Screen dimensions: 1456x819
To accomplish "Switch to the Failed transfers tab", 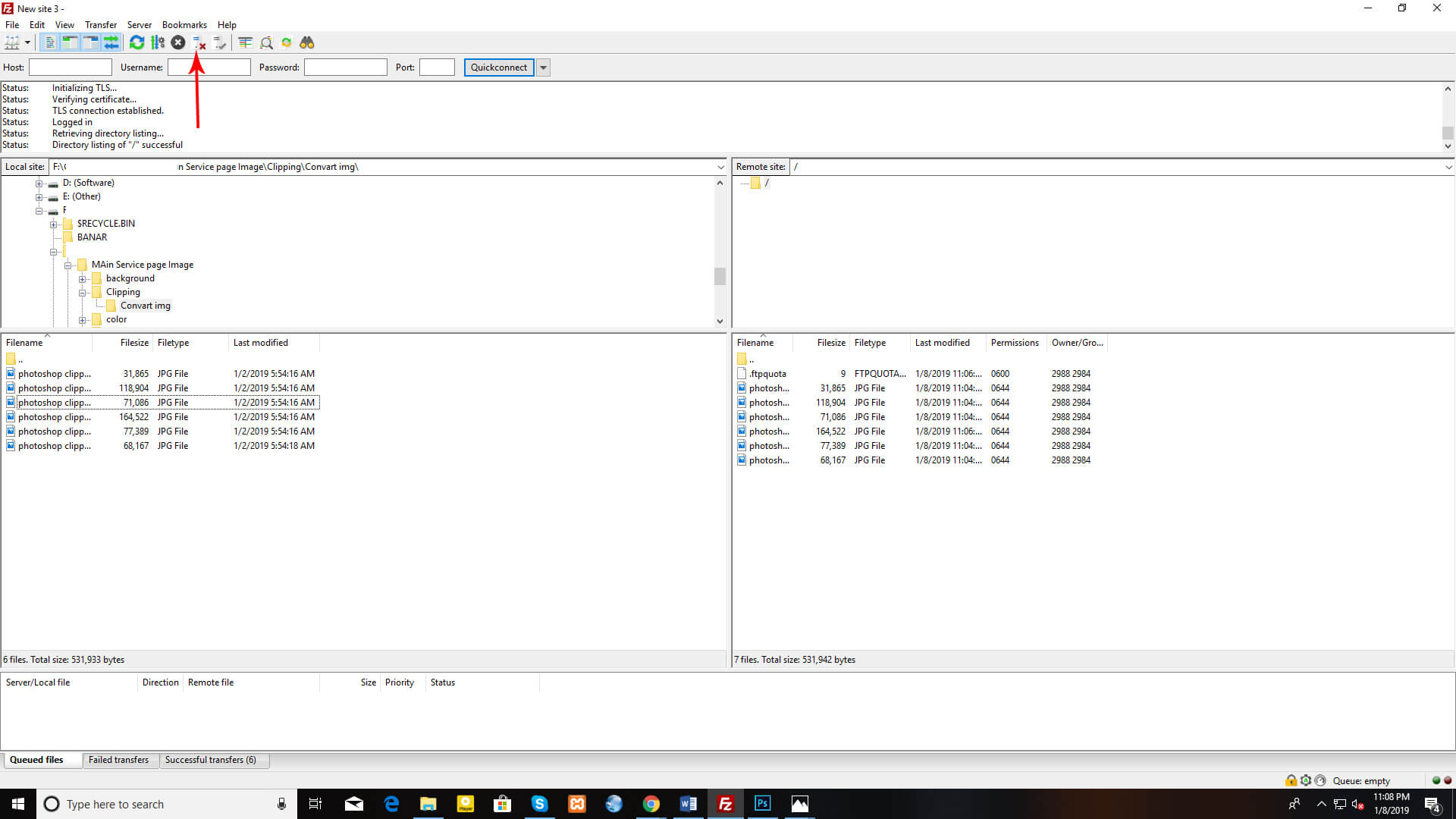I will (118, 760).
